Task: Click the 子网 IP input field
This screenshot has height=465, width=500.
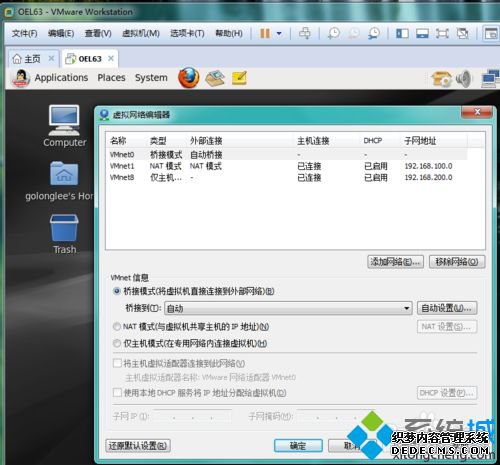Action: point(193,416)
